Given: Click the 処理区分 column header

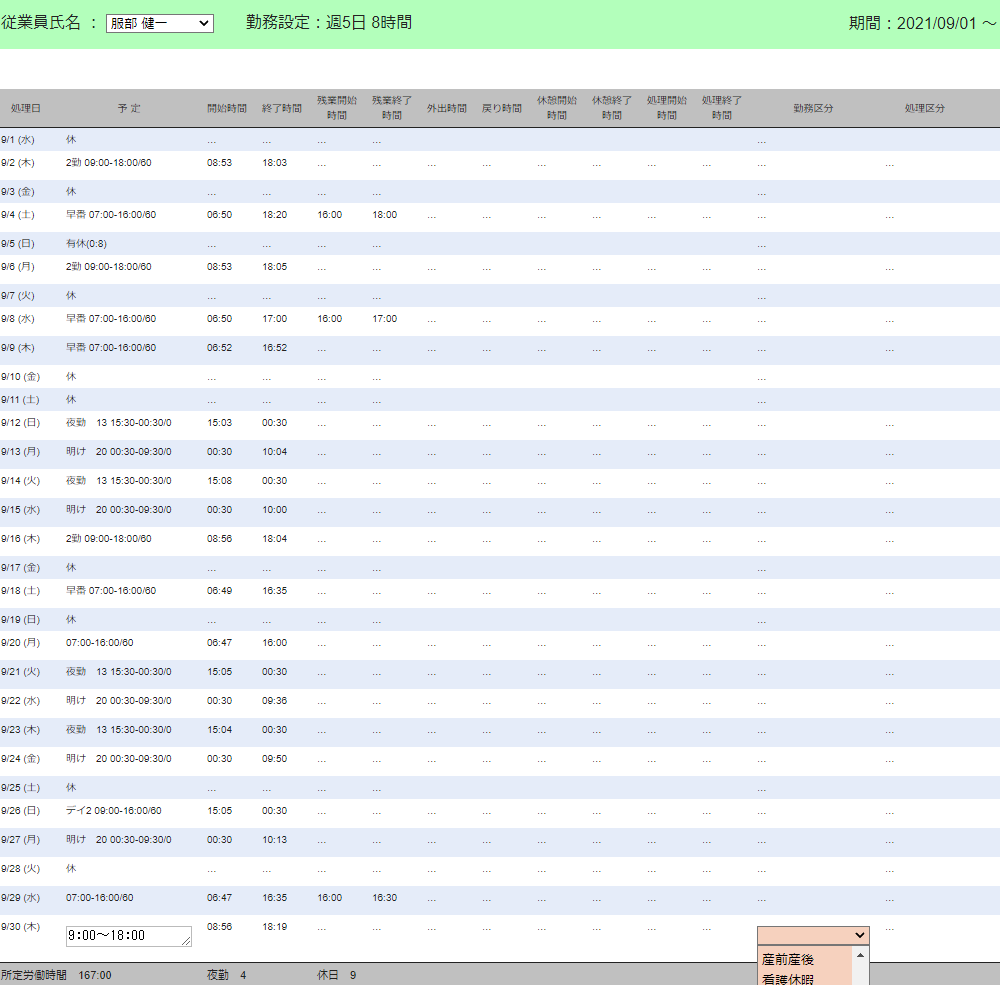Looking at the screenshot, I should pyautogui.click(x=924, y=108).
